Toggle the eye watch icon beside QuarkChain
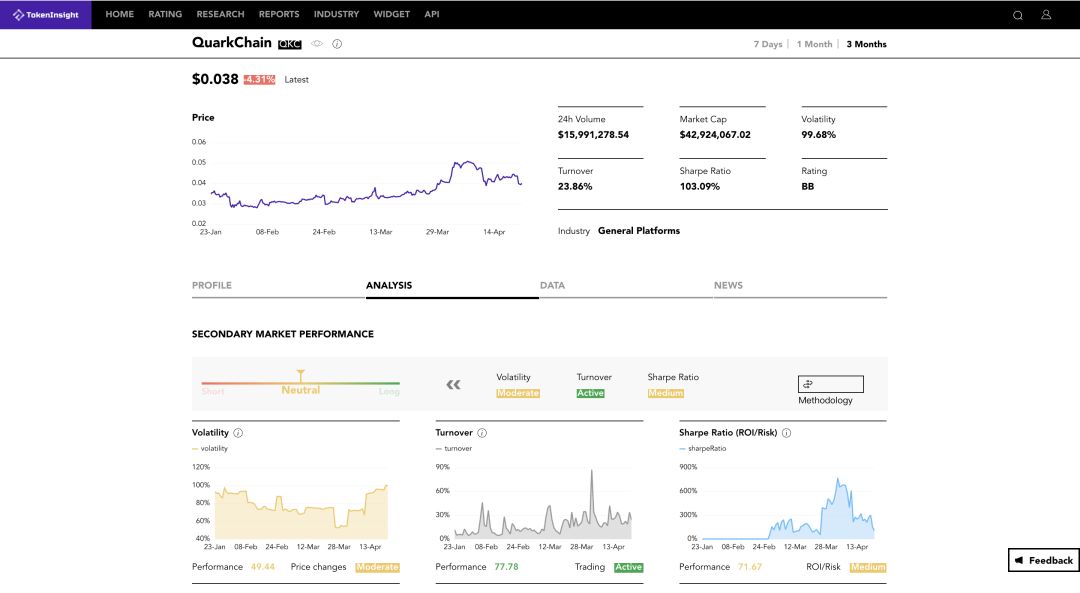This screenshot has width=1080, height=593. click(x=317, y=43)
